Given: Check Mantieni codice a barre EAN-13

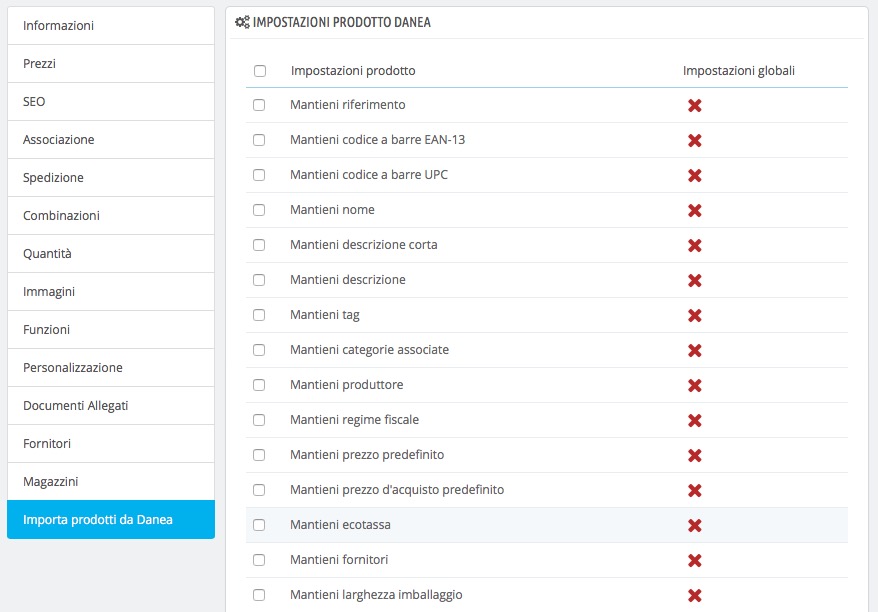Looking at the screenshot, I should 259,140.
